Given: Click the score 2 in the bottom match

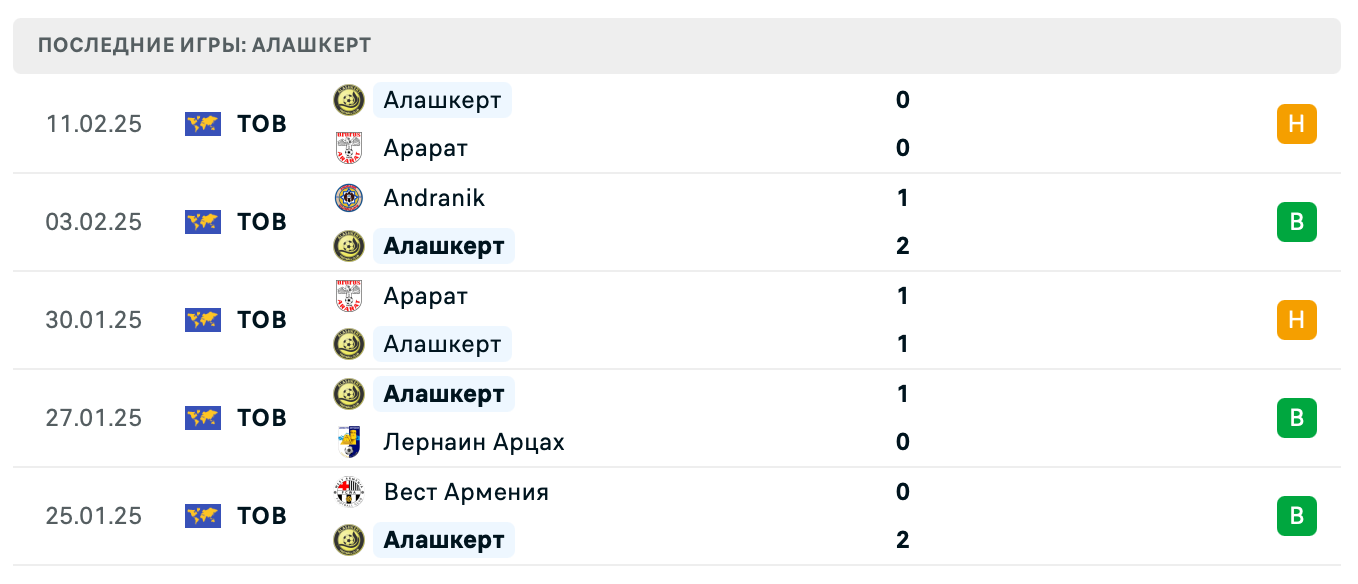Looking at the screenshot, I should pos(903,540).
